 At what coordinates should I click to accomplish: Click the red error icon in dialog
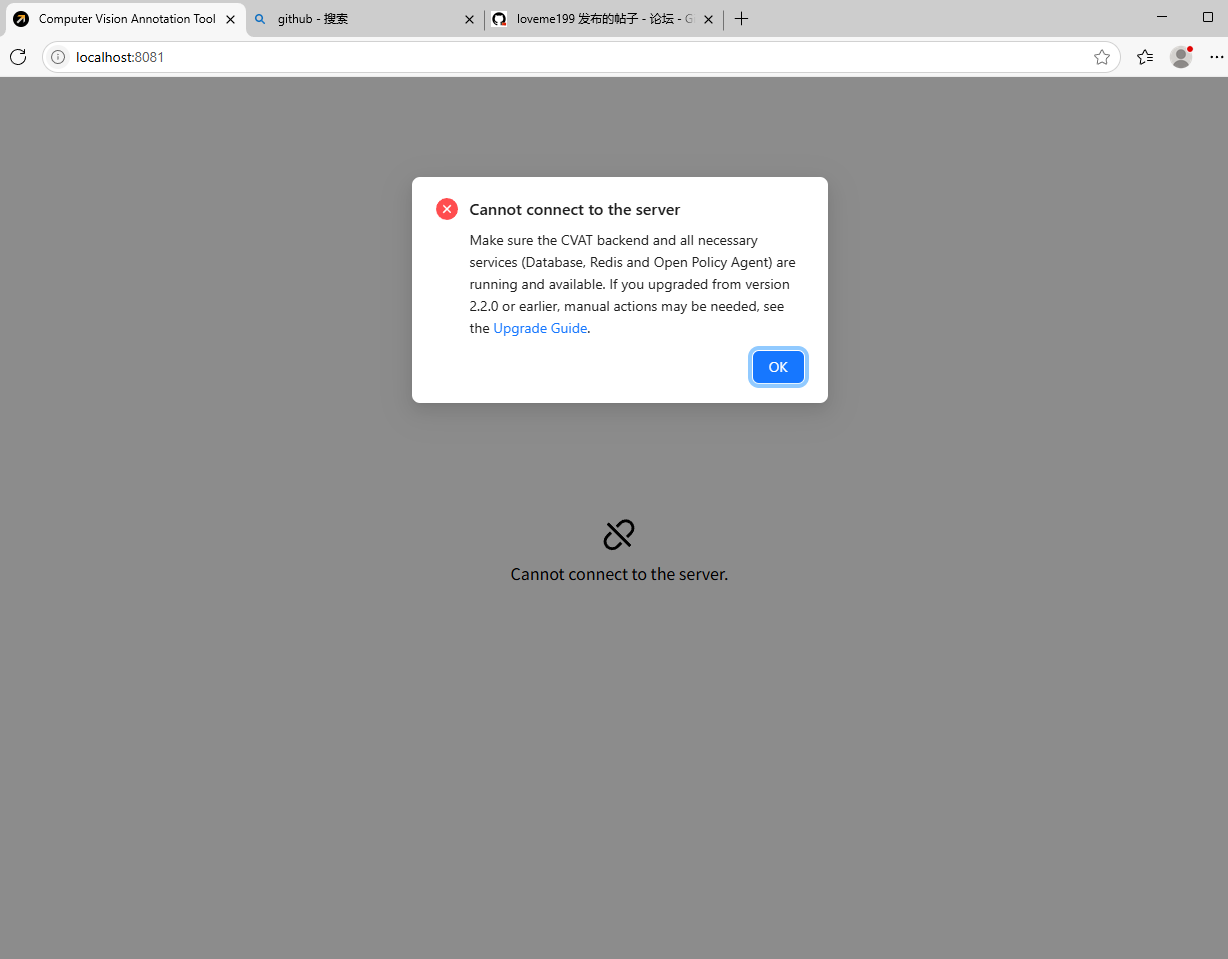tap(447, 209)
